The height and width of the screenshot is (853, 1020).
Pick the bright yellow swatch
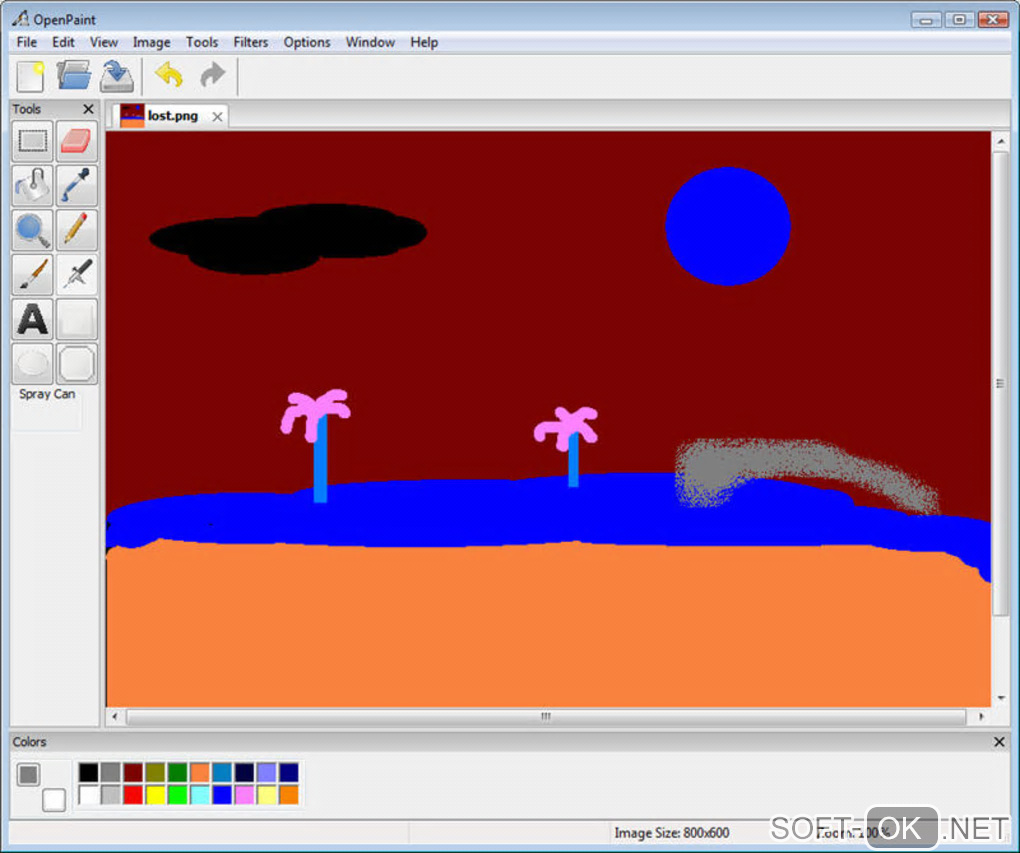[155, 794]
